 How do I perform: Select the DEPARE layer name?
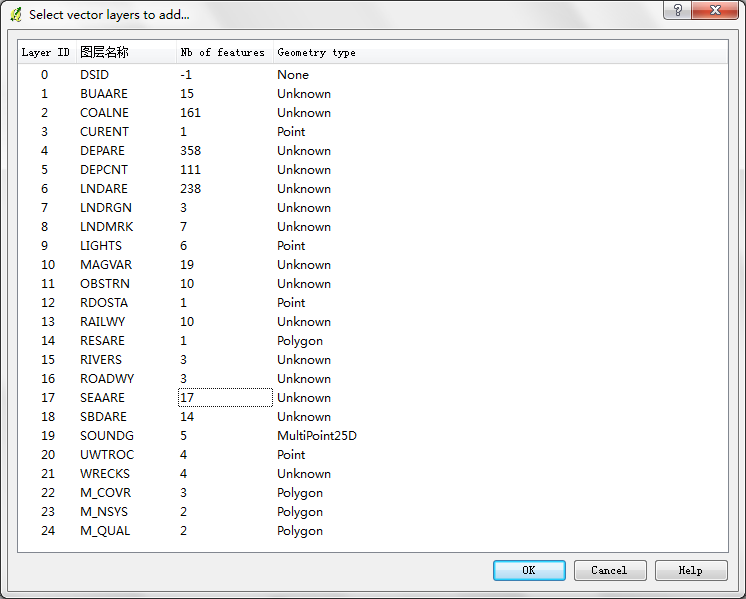click(102, 151)
